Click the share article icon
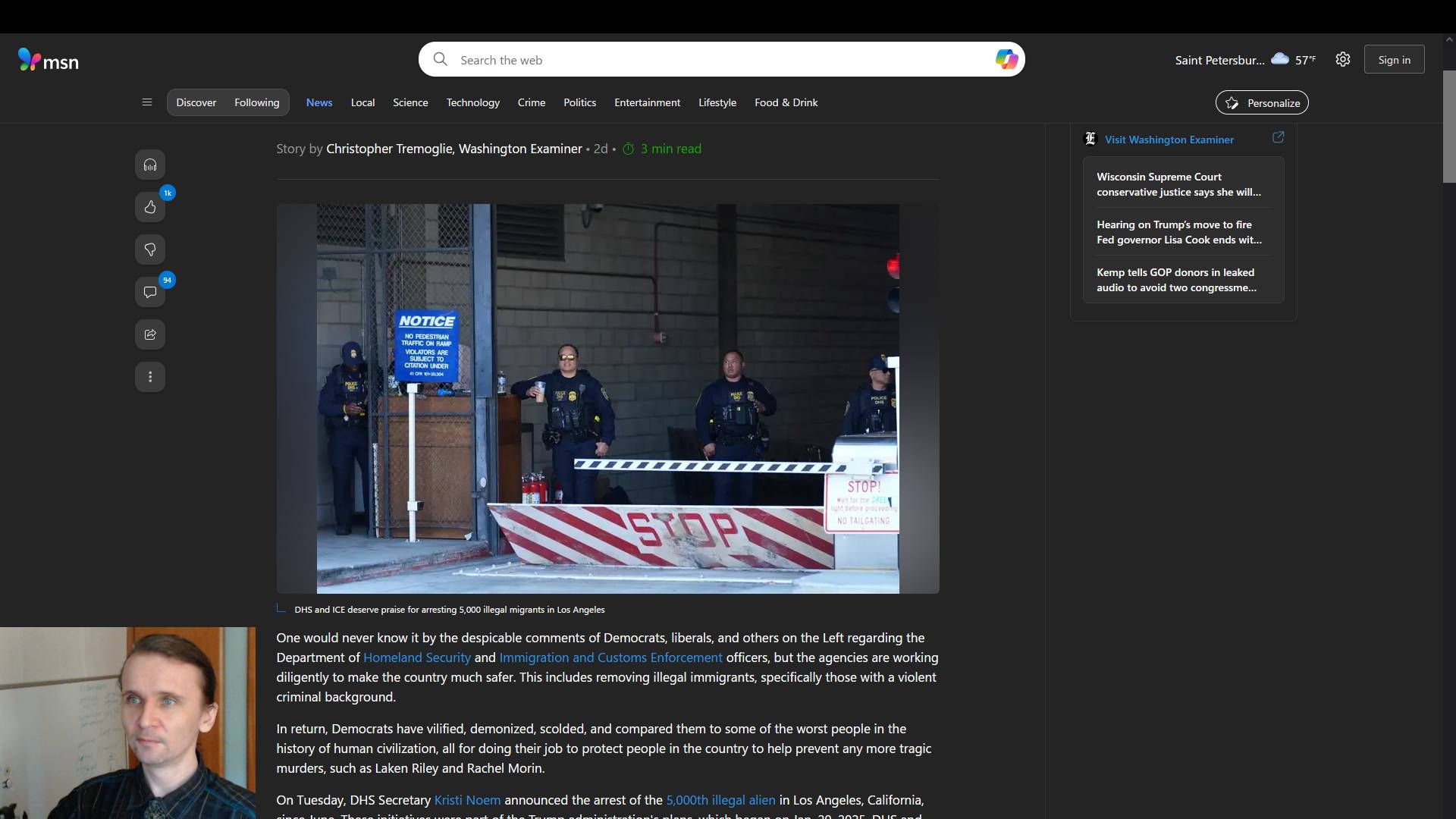The image size is (1456, 819). 150,334
